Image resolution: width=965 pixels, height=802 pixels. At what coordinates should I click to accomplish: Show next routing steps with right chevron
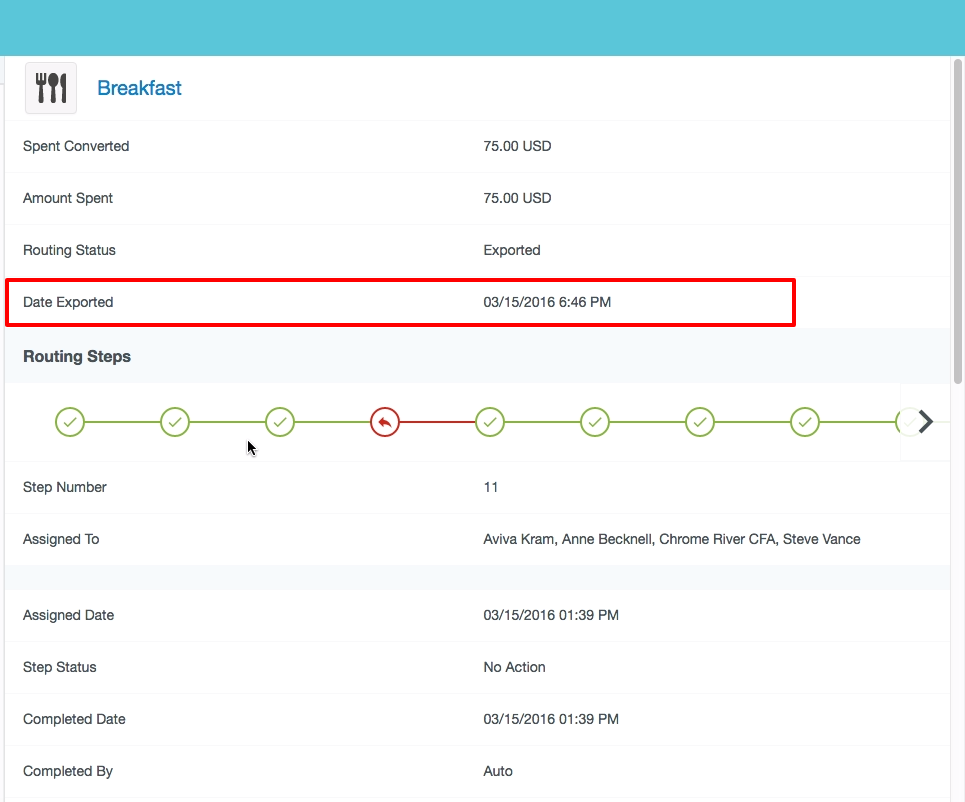[x=925, y=422]
